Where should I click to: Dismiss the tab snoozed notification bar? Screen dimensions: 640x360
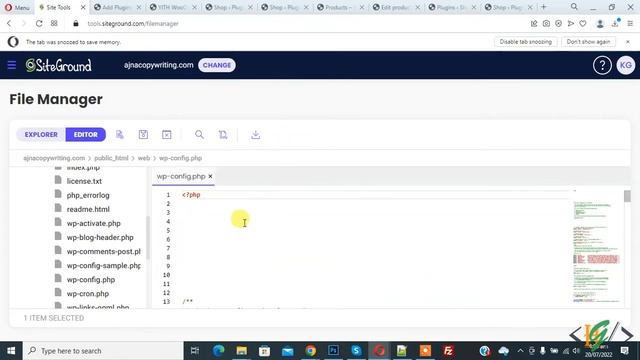628,42
